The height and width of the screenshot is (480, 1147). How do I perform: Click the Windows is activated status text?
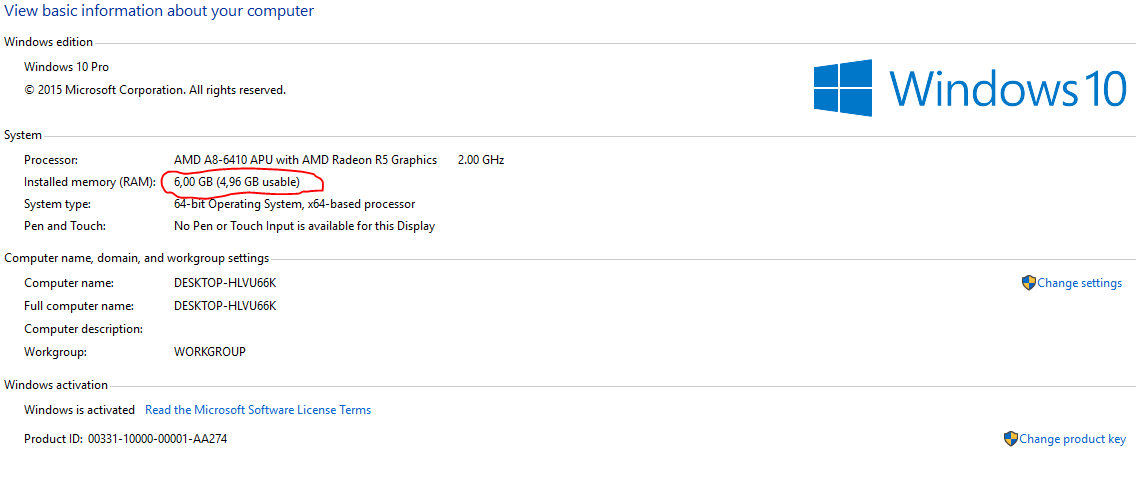80,410
